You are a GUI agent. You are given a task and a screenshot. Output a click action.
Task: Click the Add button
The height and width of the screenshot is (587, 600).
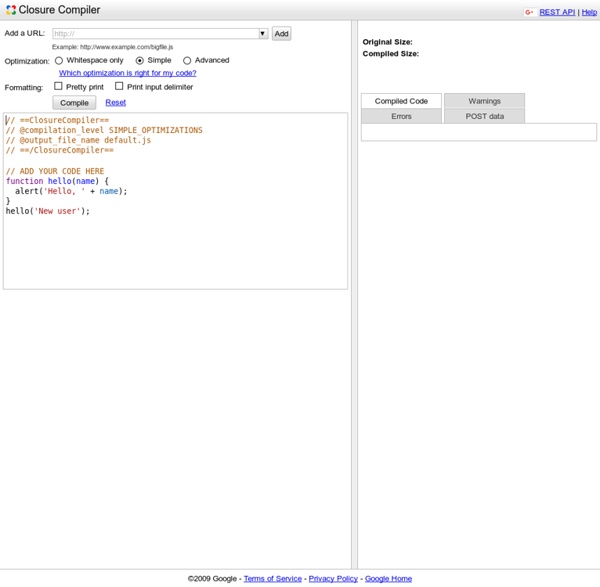click(281, 34)
